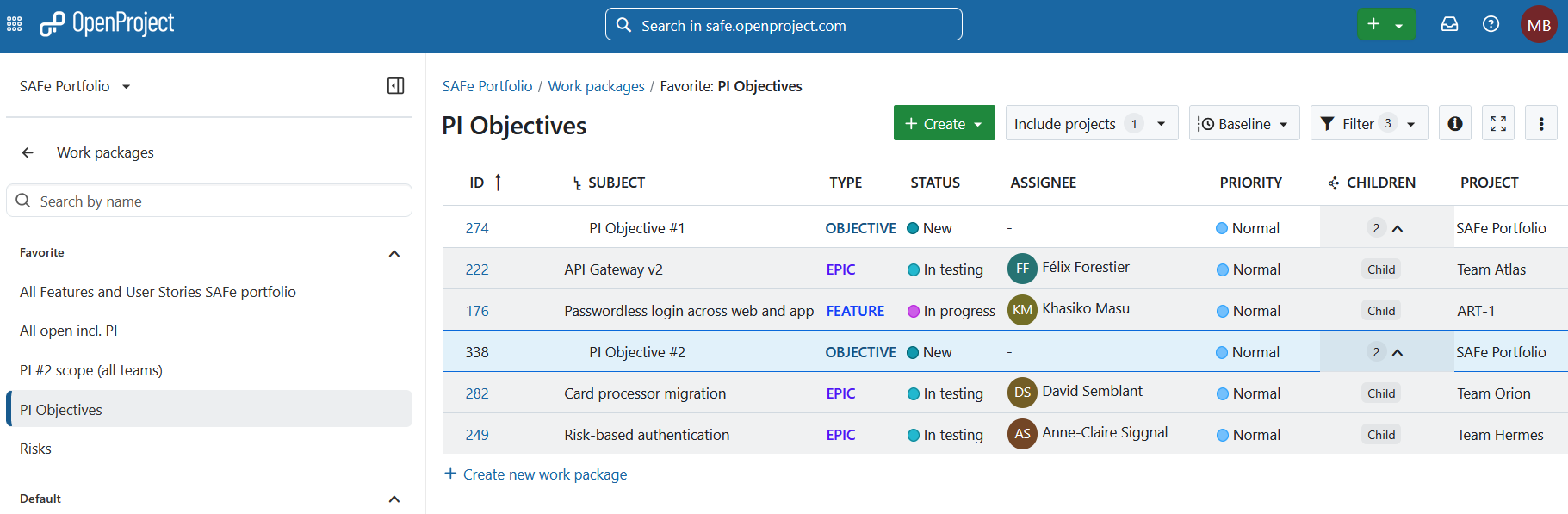
Task: Open work package ID 249
Action: click(x=477, y=435)
